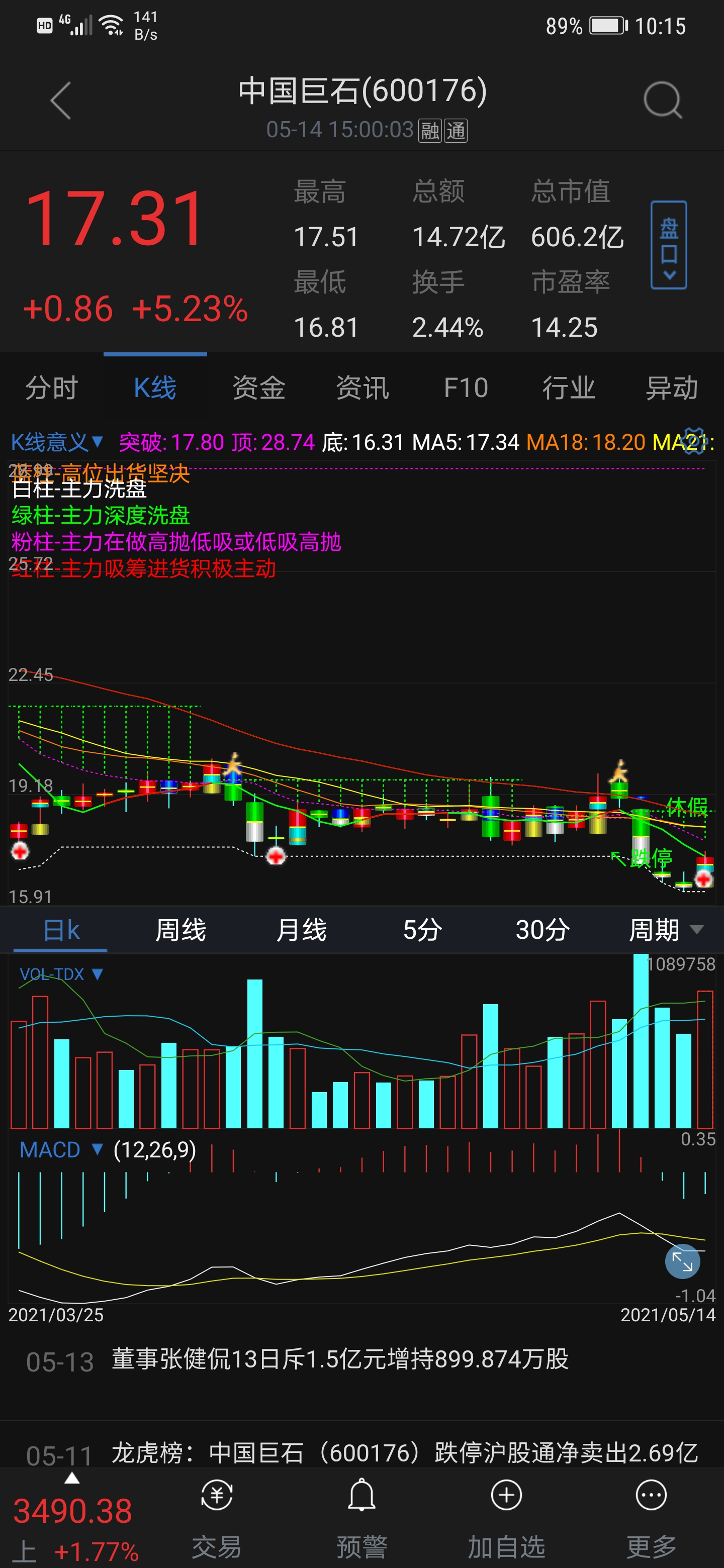This screenshot has height=1568, width=724.
Task: Select the 日k period tab
Action: pyautogui.click(x=61, y=930)
